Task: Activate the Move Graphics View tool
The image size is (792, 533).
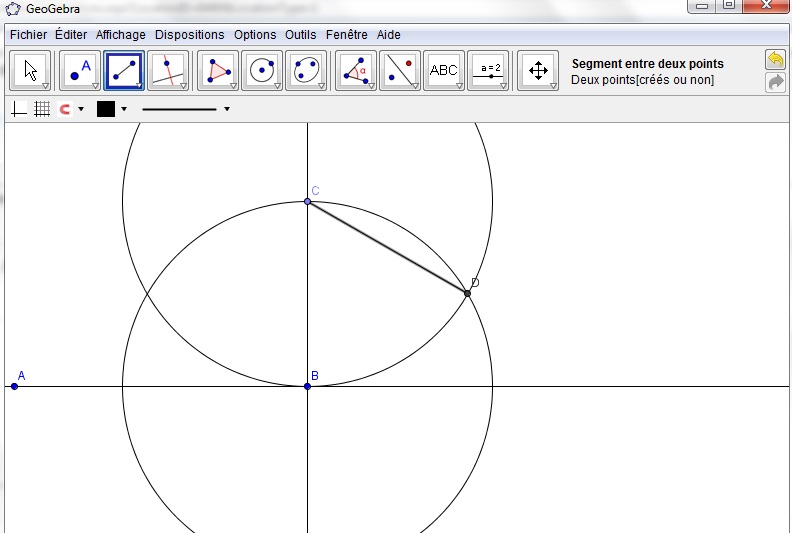Action: (x=538, y=70)
